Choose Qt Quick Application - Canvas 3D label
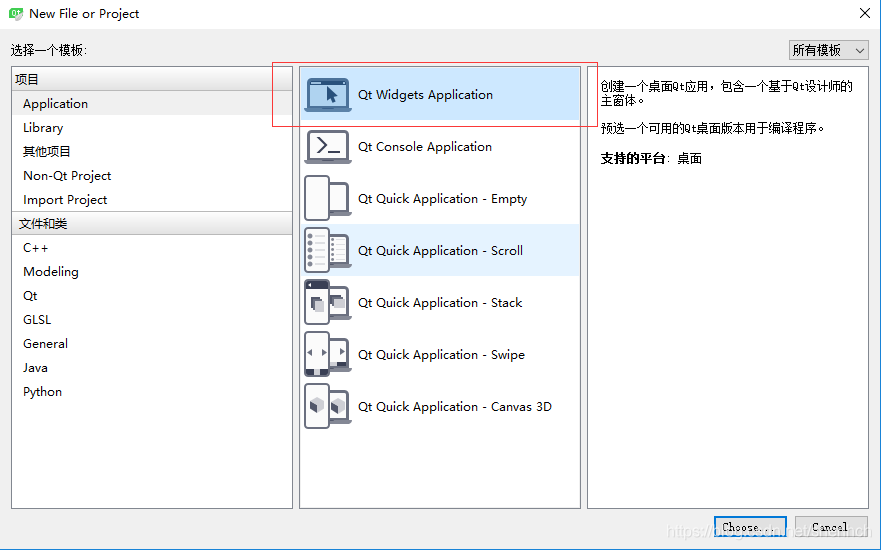881x550 pixels. [x=455, y=407]
